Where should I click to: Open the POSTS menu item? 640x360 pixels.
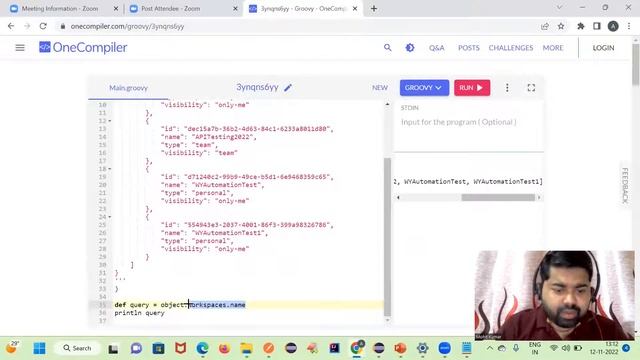click(x=469, y=48)
